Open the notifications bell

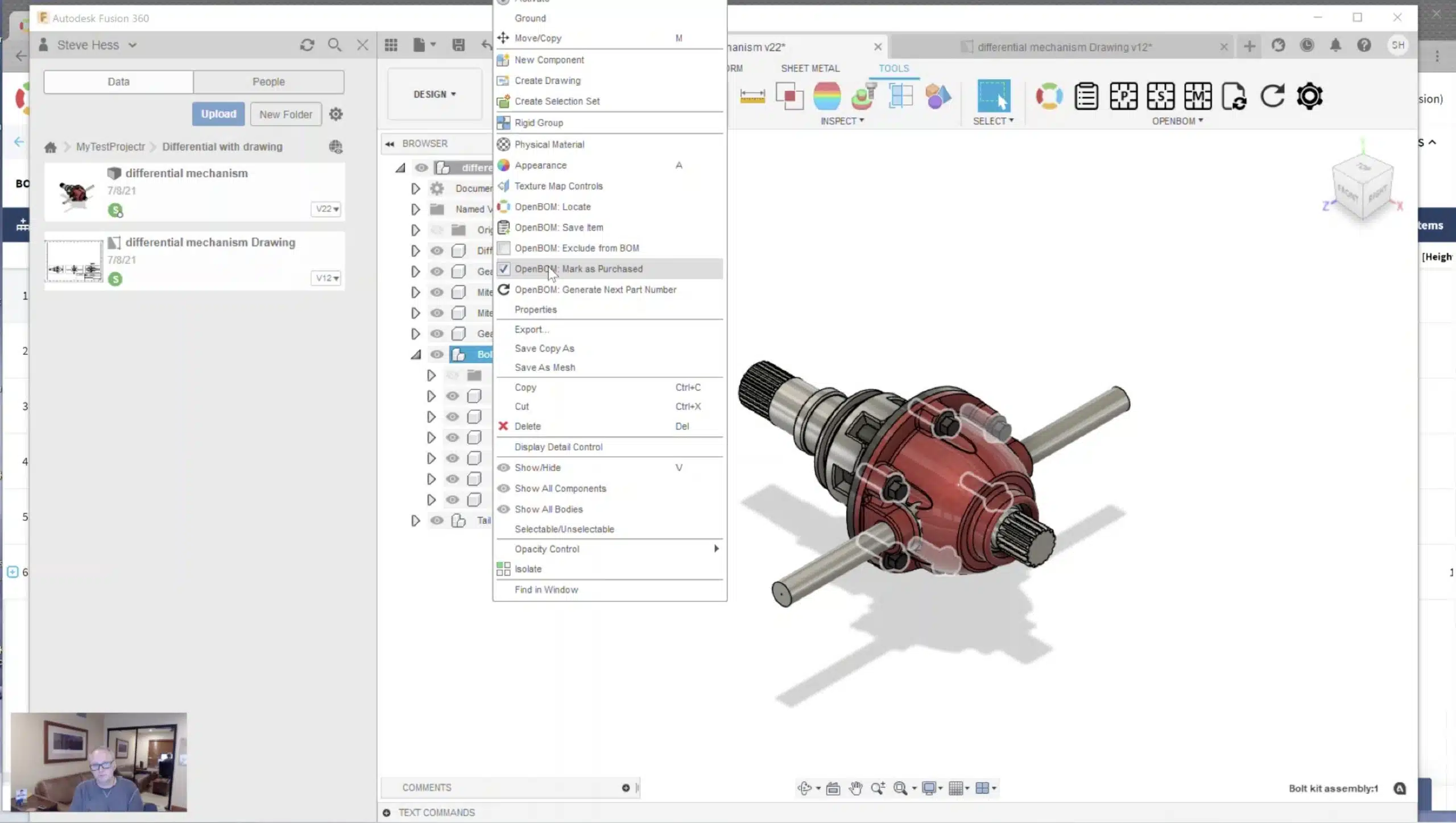point(1335,46)
